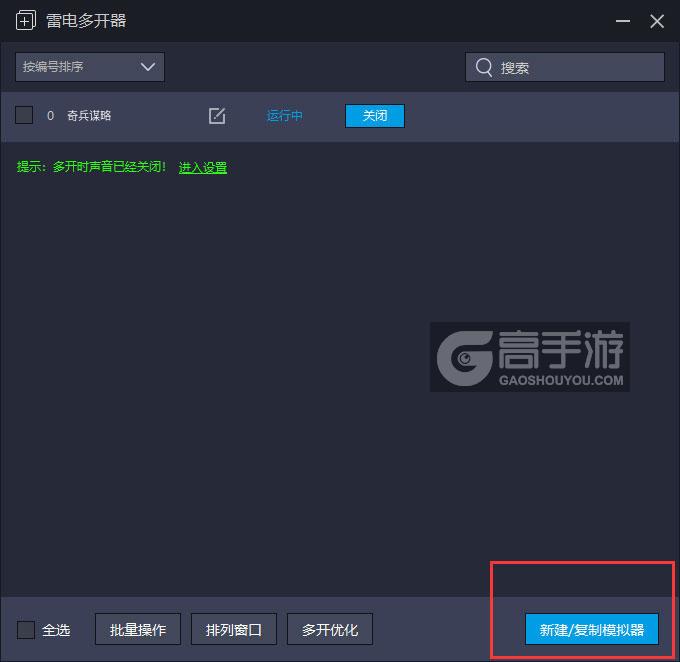Click the rename edit icon for 奇兵谋略
This screenshot has height=662, width=680.
217,116
